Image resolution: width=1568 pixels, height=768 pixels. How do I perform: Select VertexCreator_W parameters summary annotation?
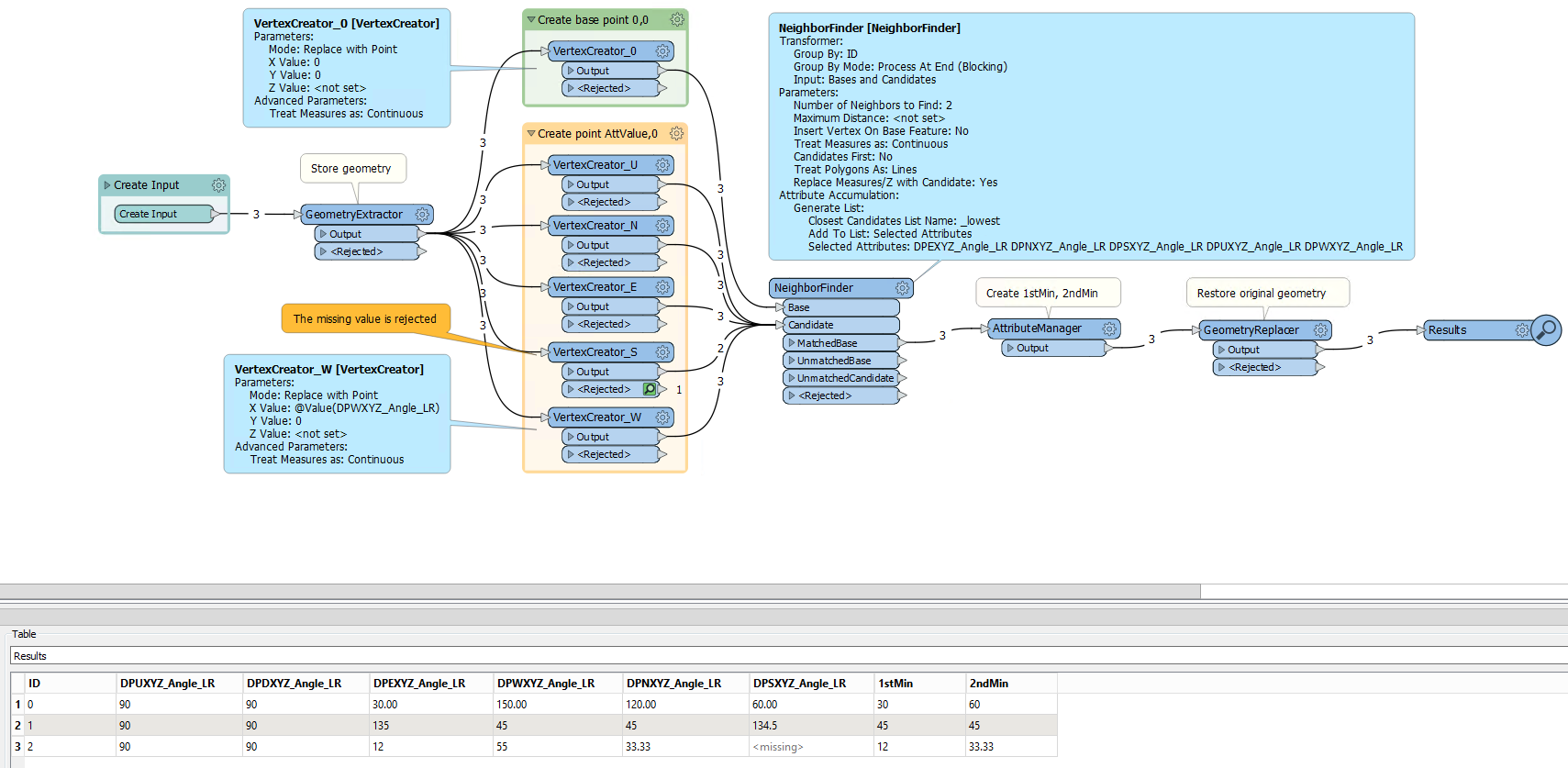[x=337, y=414]
